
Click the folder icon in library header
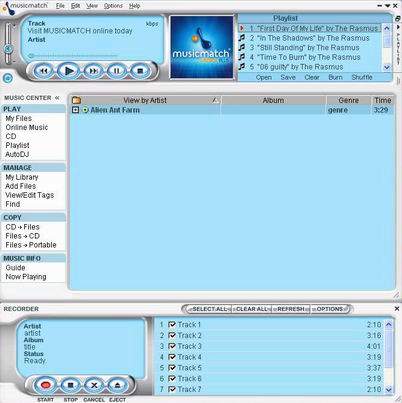pos(77,100)
